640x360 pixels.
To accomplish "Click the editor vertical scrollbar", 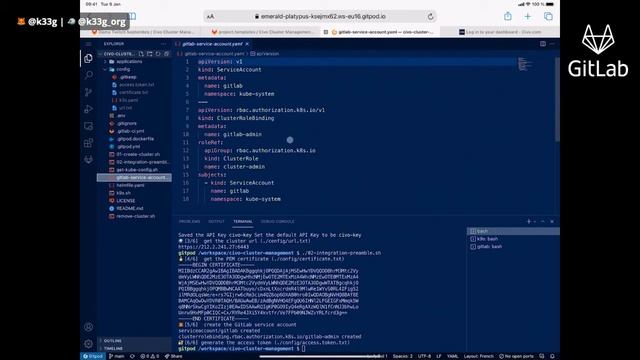I will tap(557, 100).
